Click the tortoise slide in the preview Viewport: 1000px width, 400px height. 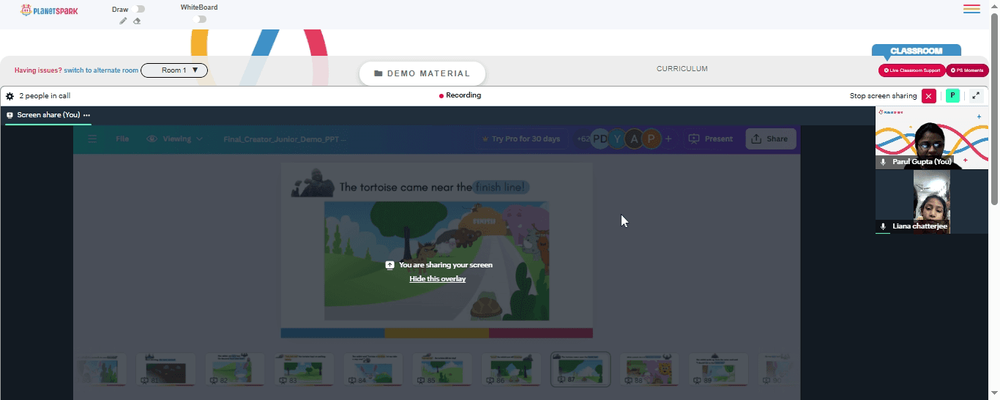437,249
